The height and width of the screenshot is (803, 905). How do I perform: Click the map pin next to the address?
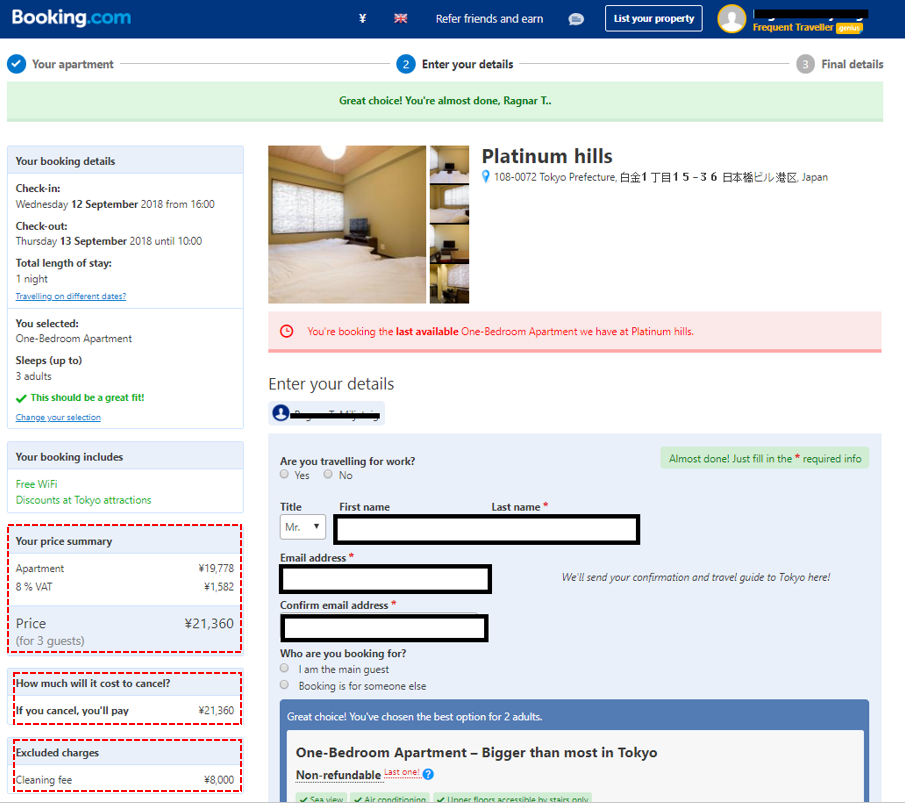coord(486,177)
